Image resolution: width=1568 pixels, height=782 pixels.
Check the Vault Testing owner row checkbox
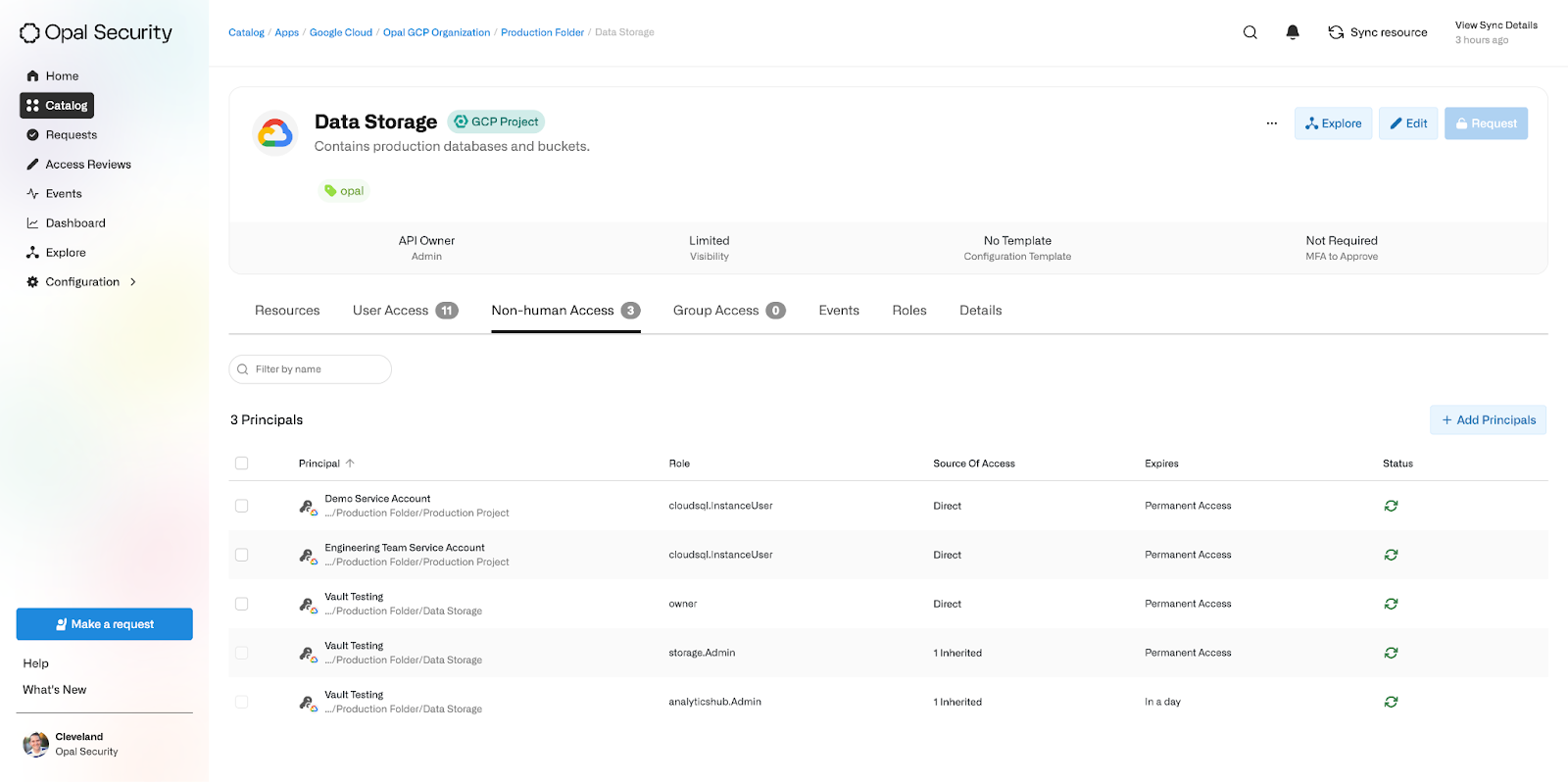241,604
